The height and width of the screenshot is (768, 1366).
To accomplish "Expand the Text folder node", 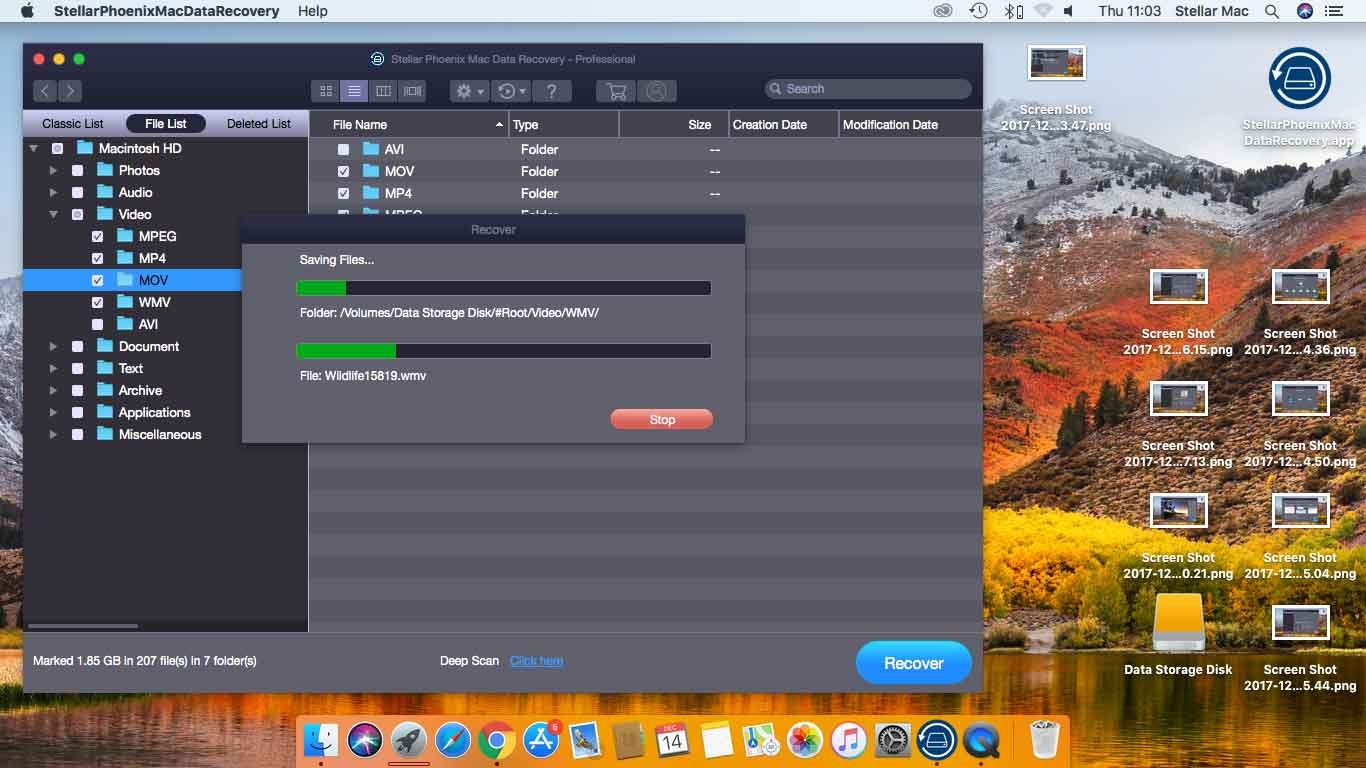I will [53, 368].
